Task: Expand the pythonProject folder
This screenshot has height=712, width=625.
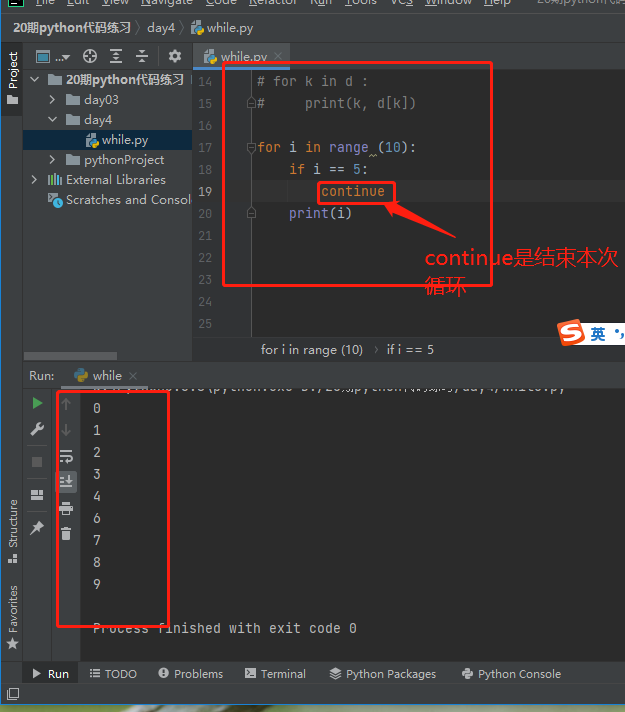Action: pyautogui.click(x=52, y=160)
